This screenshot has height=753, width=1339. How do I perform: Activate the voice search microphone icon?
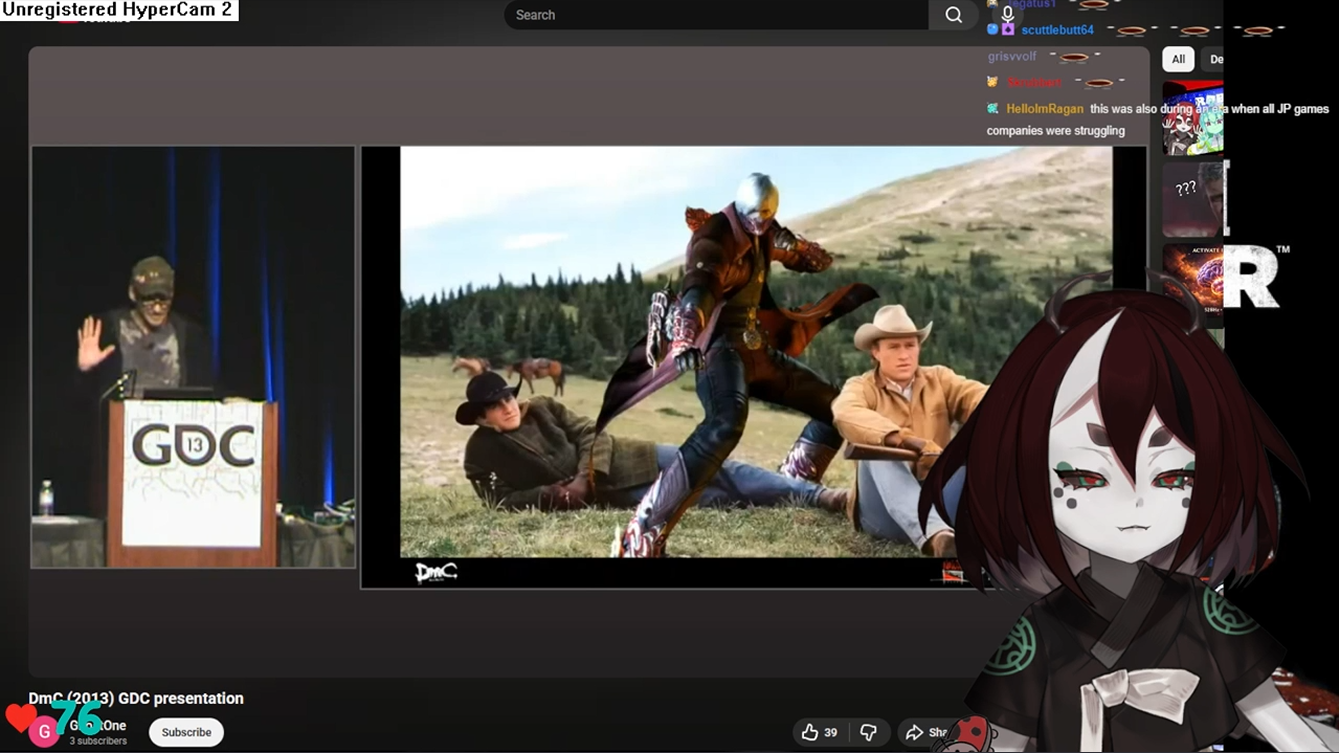[1007, 15]
